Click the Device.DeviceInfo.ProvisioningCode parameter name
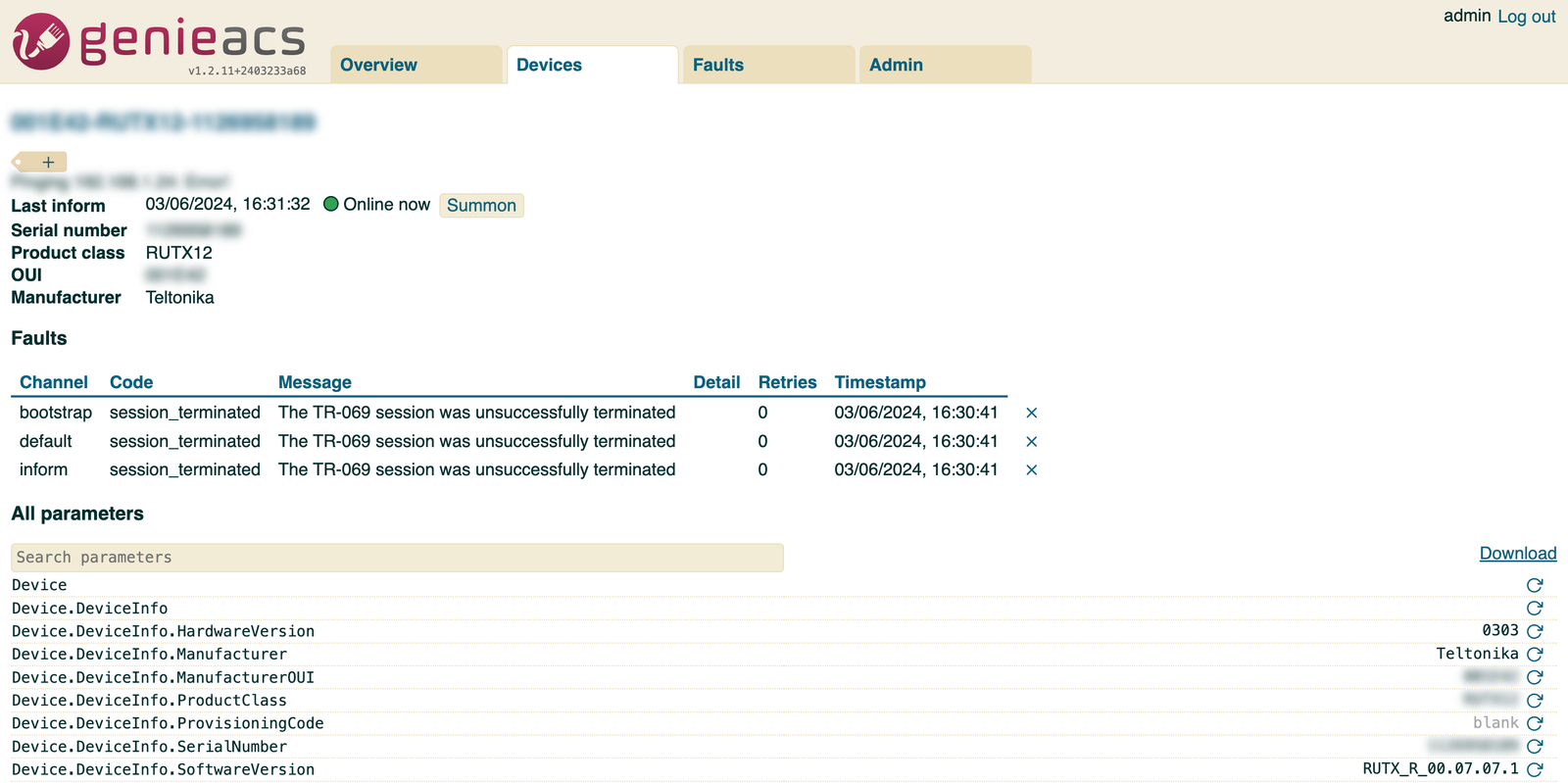The width and height of the screenshot is (1568, 783). click(x=168, y=723)
